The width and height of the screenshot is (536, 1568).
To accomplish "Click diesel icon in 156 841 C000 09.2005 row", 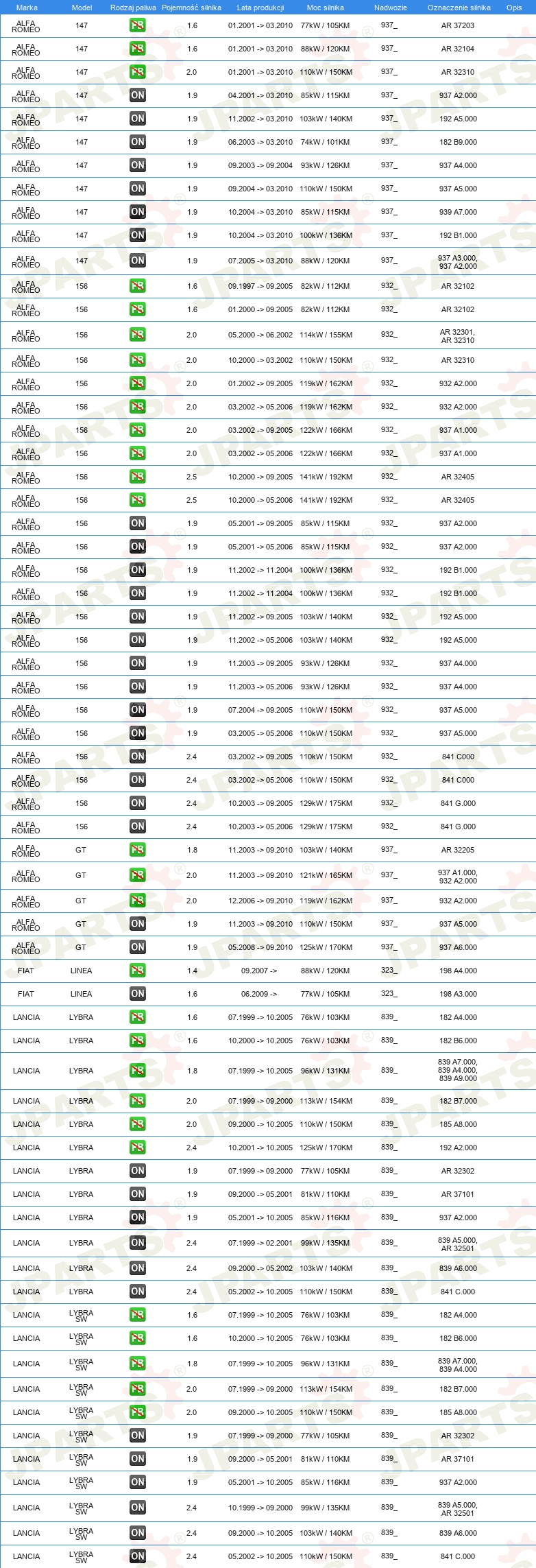I will pyautogui.click(x=138, y=757).
